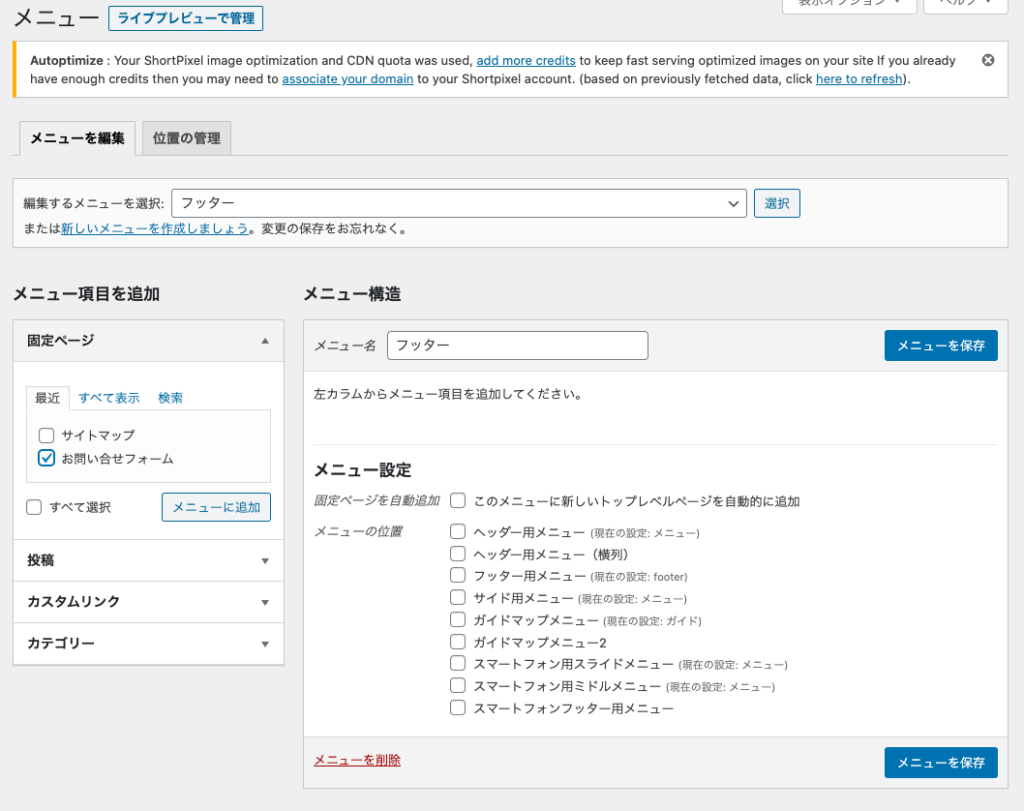Dismiss the Autoptimize notice
The width and height of the screenshot is (1024, 811).
pyautogui.click(x=988, y=59)
